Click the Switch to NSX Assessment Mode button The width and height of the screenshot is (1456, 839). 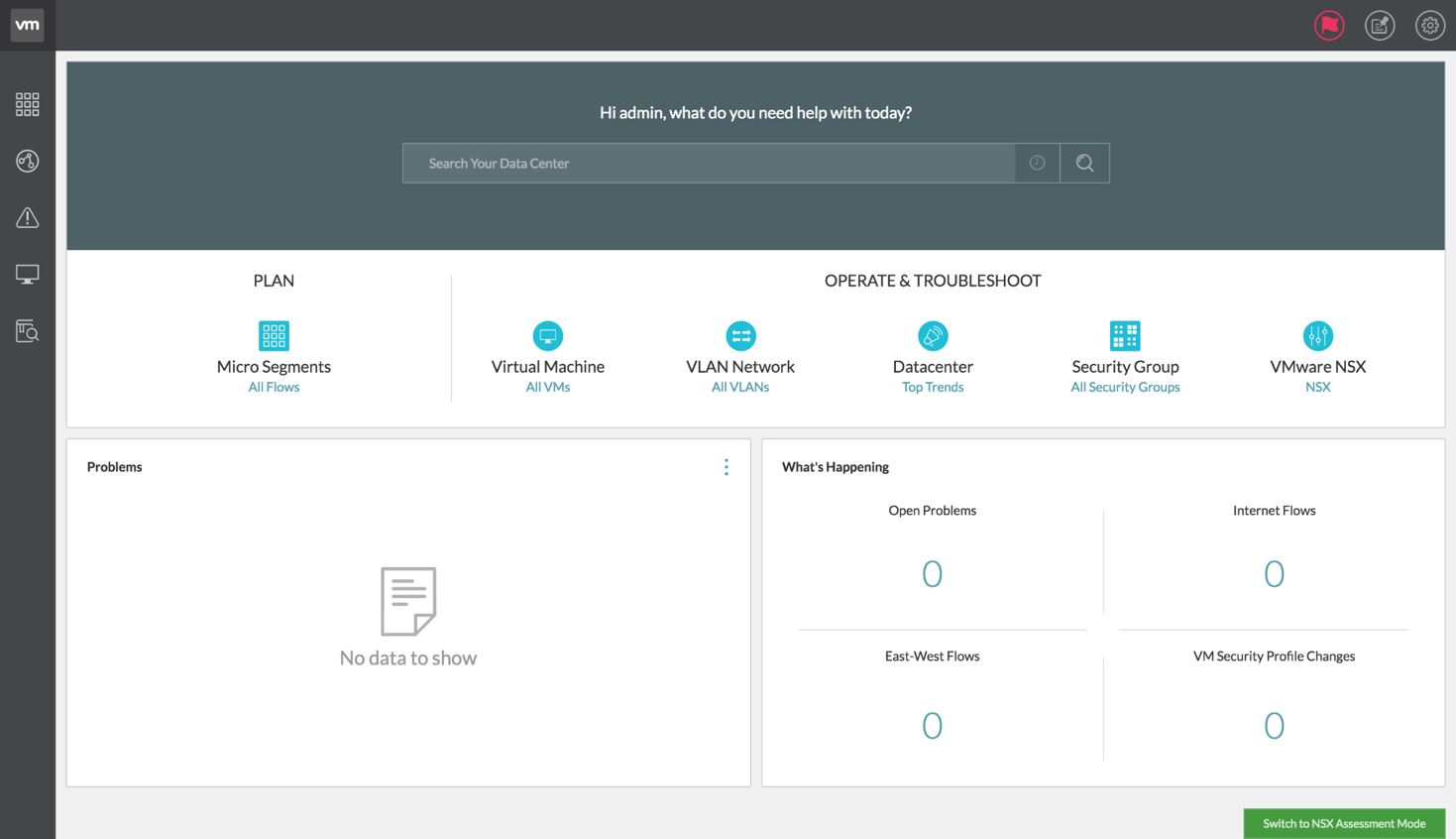1344,823
